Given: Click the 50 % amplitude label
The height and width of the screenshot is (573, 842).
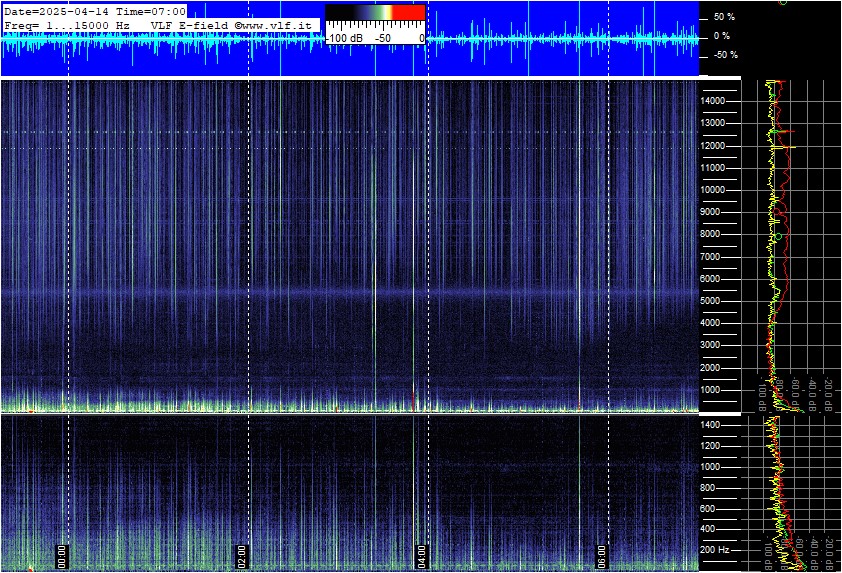Looking at the screenshot, I should click(724, 17).
